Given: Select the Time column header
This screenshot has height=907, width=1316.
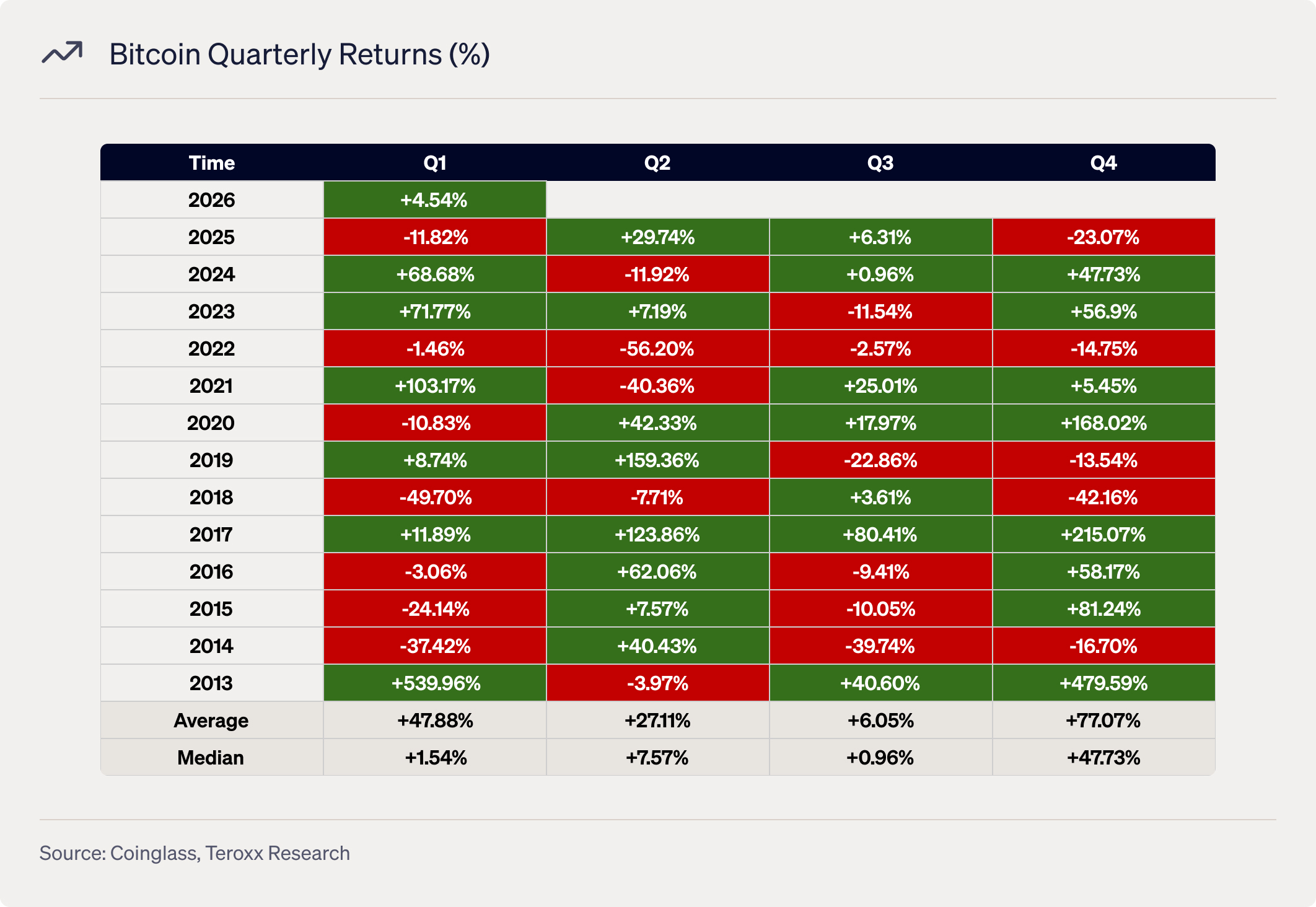Looking at the screenshot, I should (x=211, y=163).
